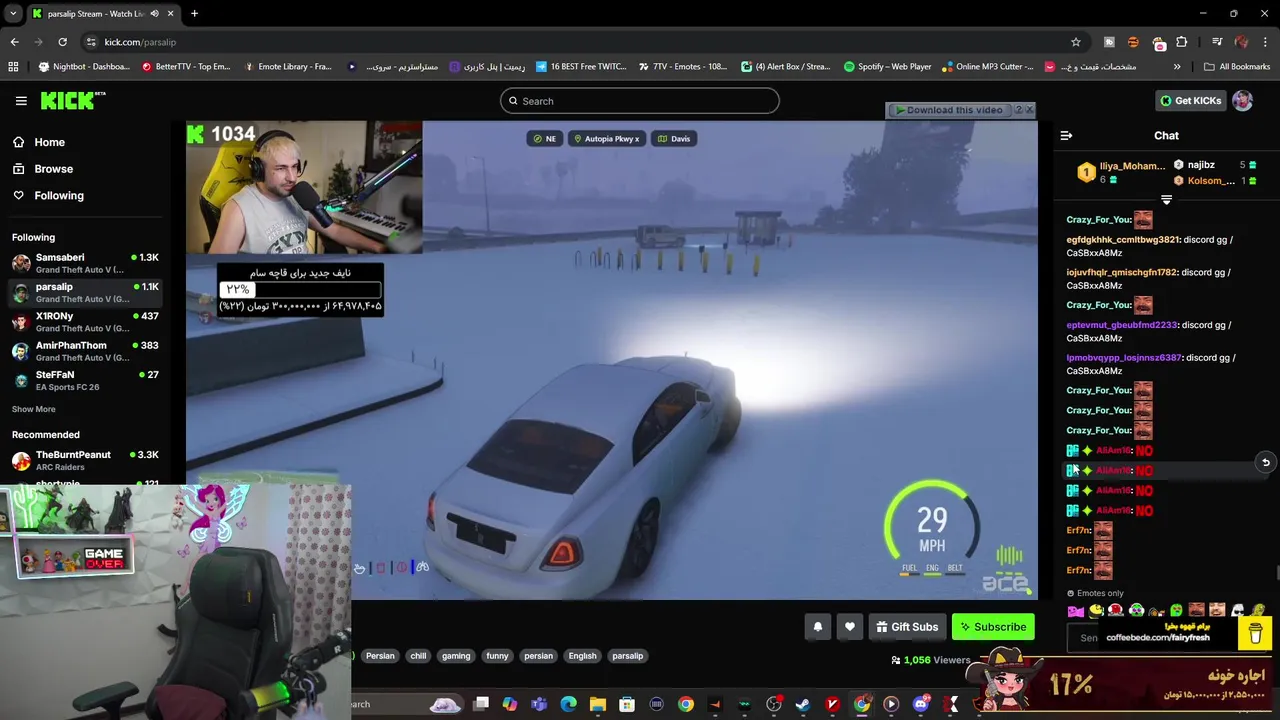The width and height of the screenshot is (1280, 720).
Task: Click the stream video player
Action: [612, 361]
